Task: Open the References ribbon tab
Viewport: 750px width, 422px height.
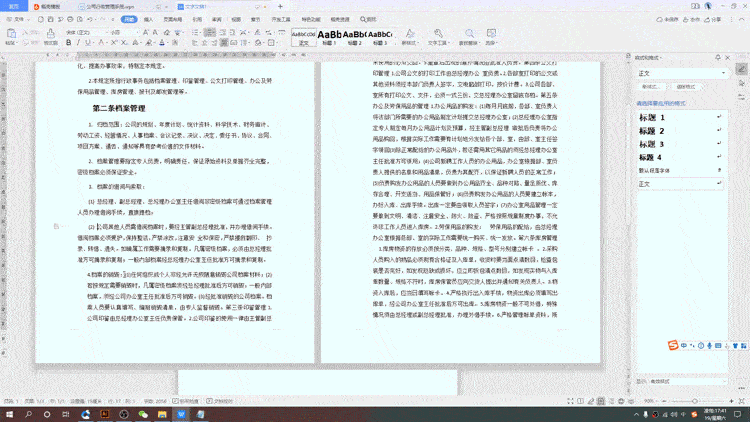Action: 197,20
